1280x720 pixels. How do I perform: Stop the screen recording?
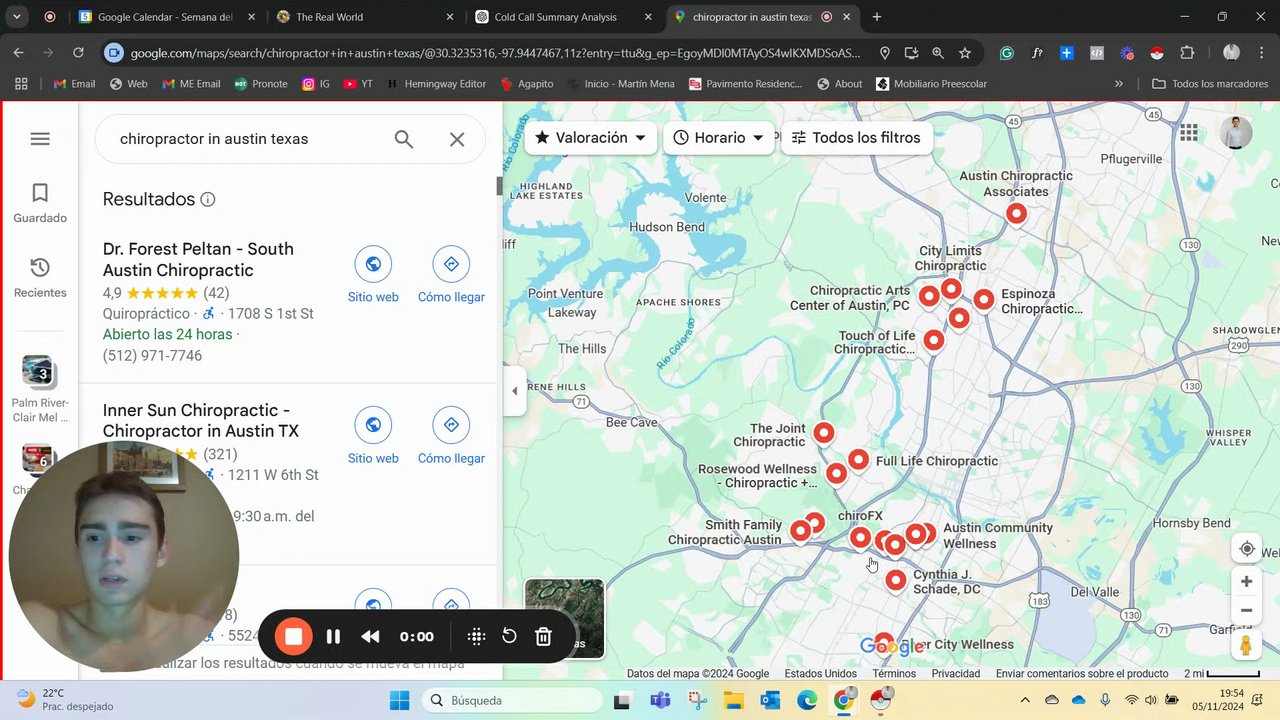tap(294, 636)
